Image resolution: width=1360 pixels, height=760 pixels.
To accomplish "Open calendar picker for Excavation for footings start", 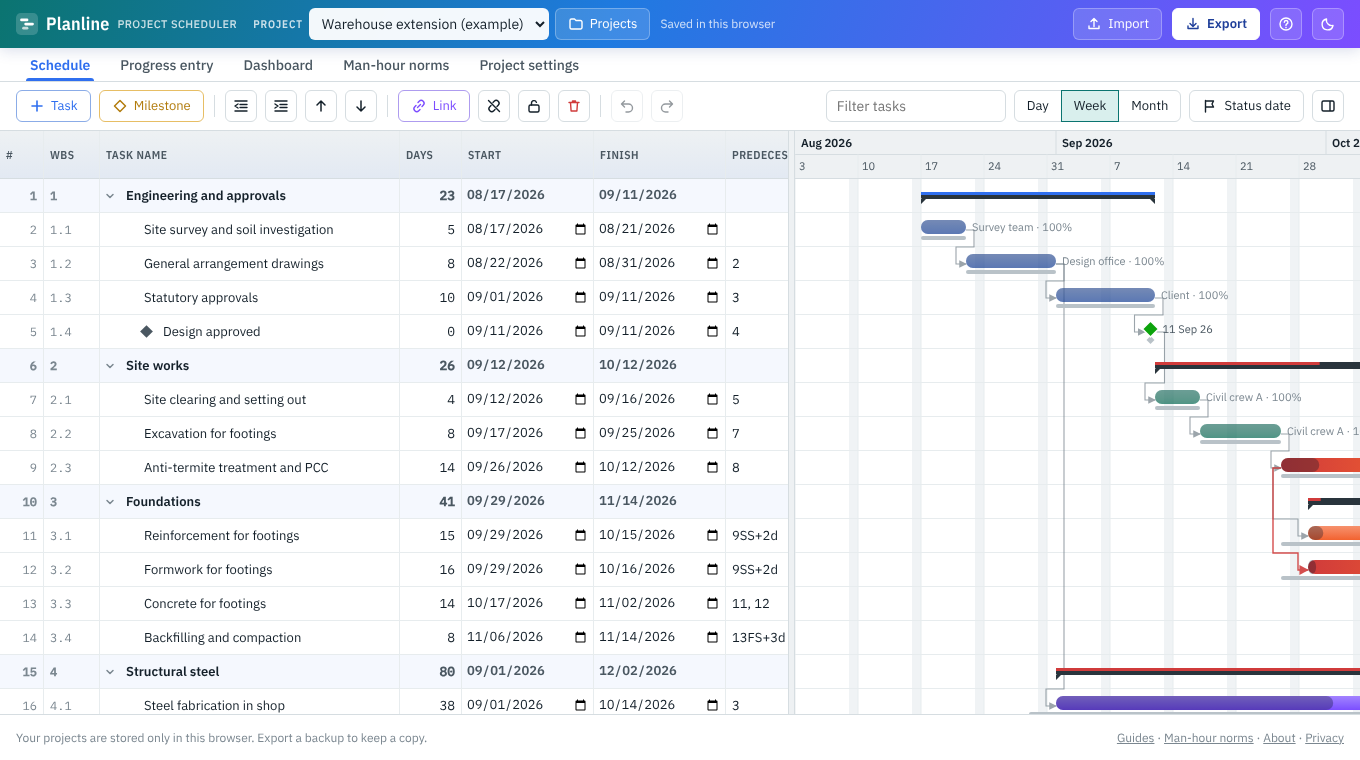I will coord(581,434).
